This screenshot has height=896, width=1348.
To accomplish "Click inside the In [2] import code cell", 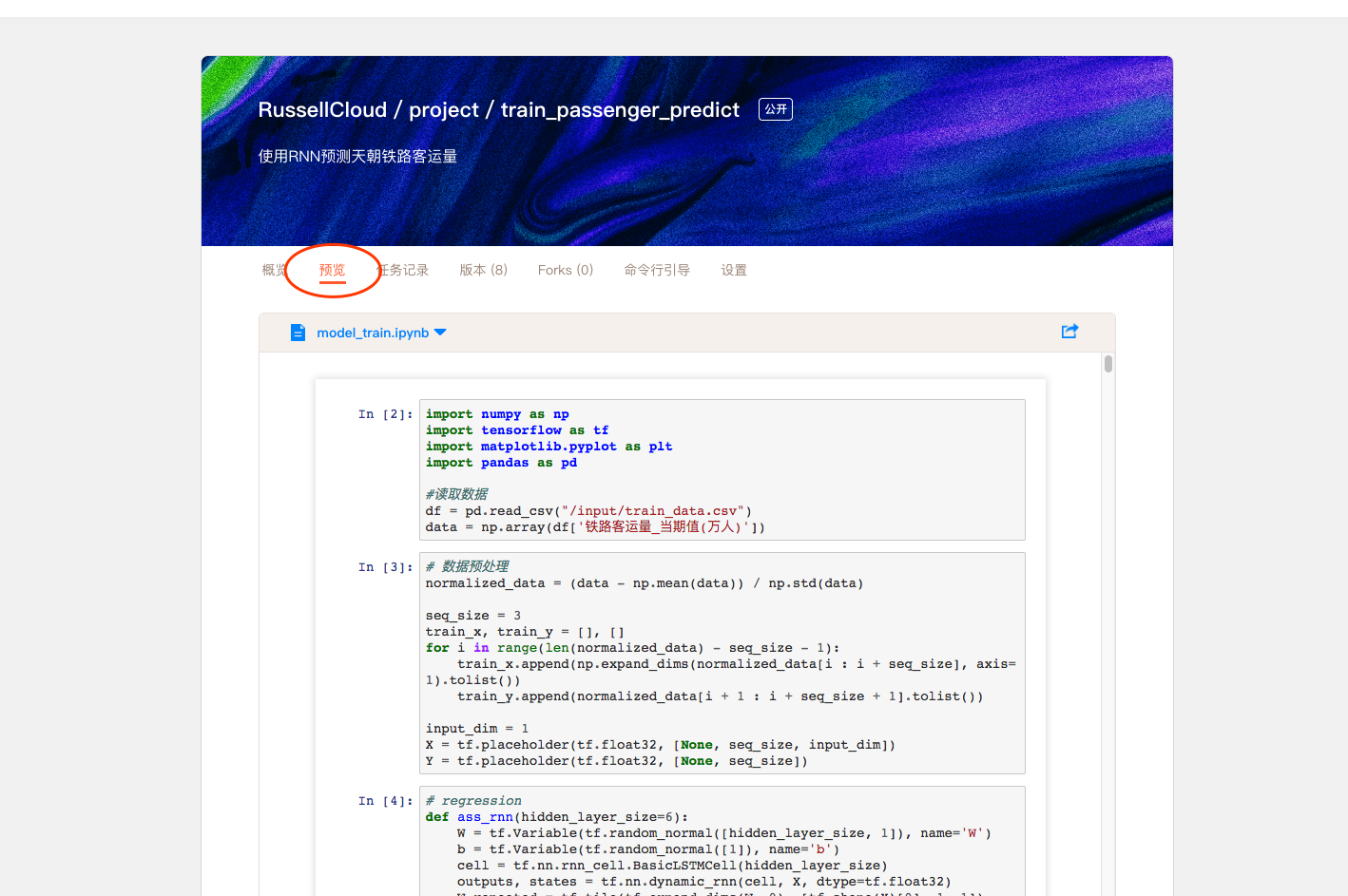I will click(x=722, y=469).
